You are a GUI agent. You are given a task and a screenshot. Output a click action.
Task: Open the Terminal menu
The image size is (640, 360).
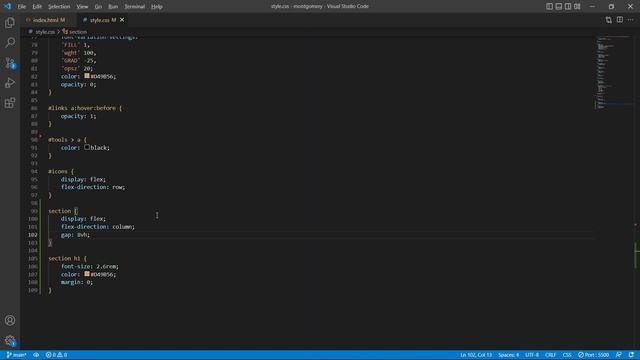click(x=134, y=7)
